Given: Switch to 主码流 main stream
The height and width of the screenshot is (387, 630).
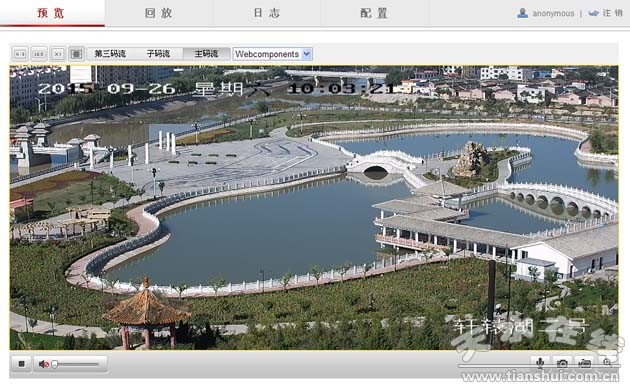Looking at the screenshot, I should pyautogui.click(x=207, y=54).
